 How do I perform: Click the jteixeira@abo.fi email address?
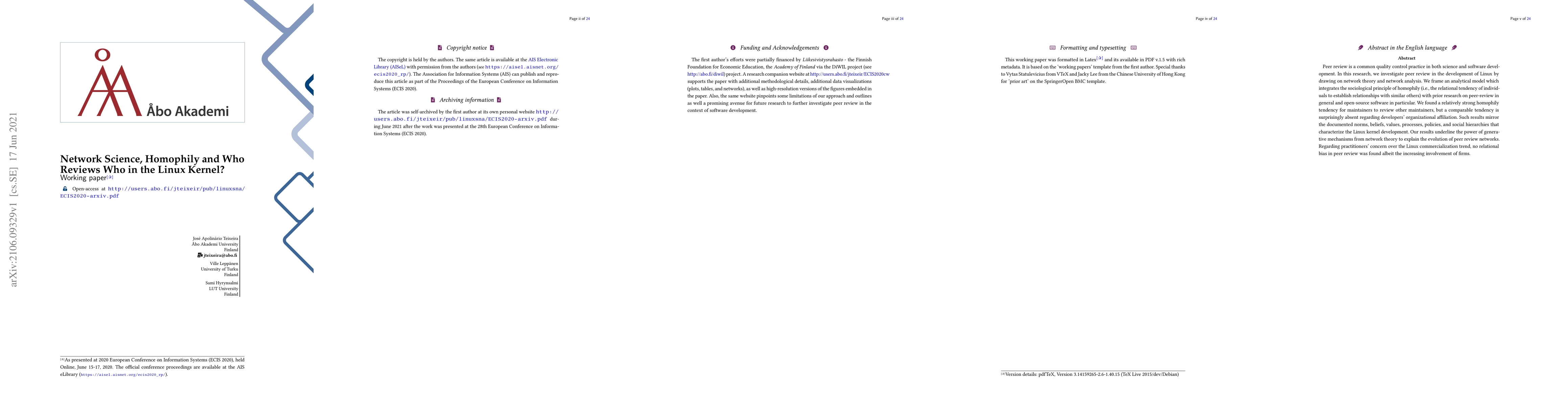pyautogui.click(x=220, y=255)
